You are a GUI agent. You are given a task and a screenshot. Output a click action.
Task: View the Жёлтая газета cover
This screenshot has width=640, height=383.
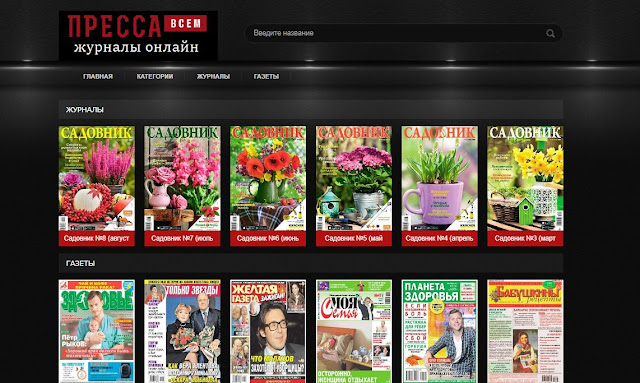coord(268,331)
